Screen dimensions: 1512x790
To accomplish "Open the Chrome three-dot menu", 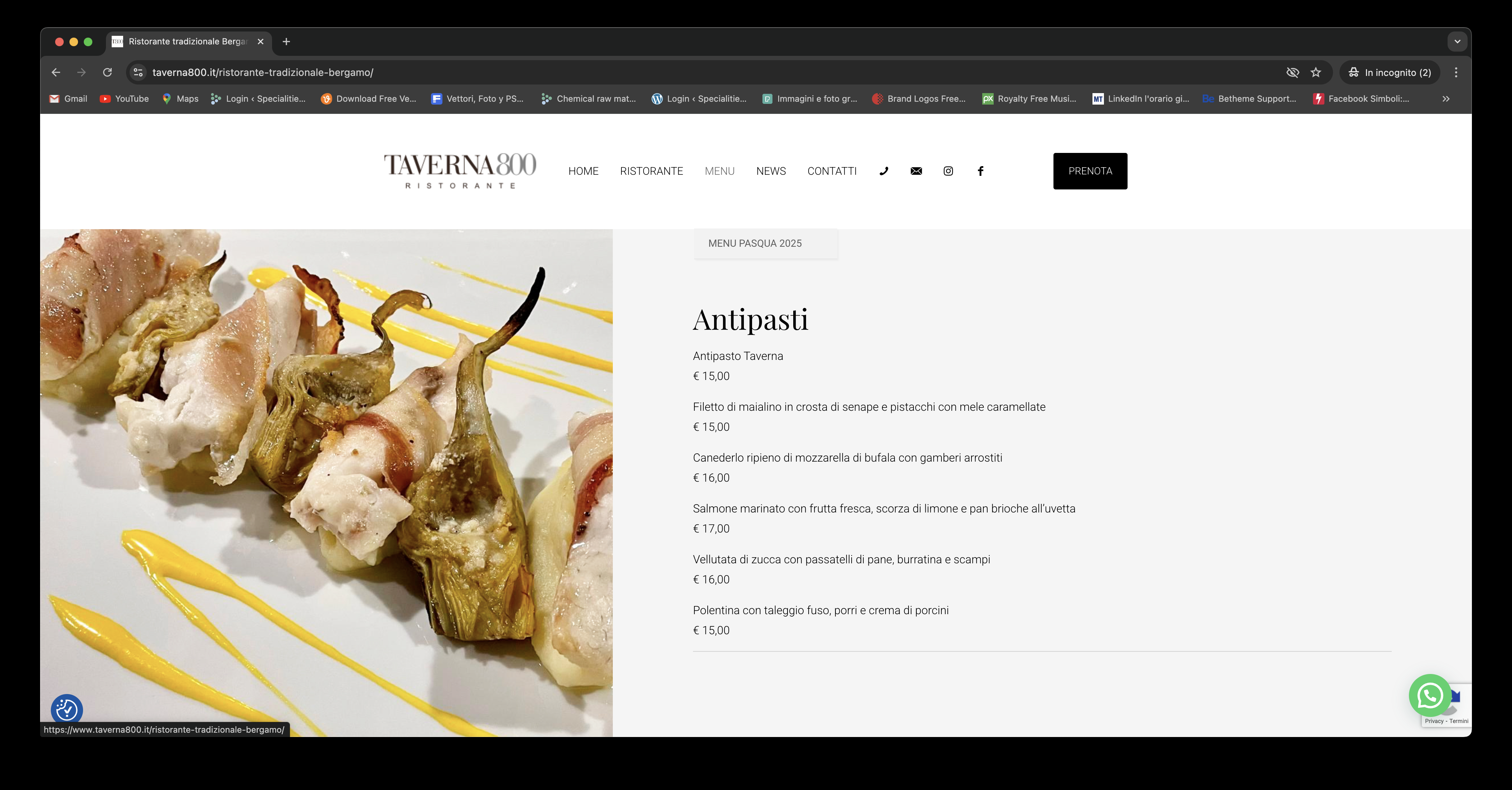I will (x=1456, y=72).
